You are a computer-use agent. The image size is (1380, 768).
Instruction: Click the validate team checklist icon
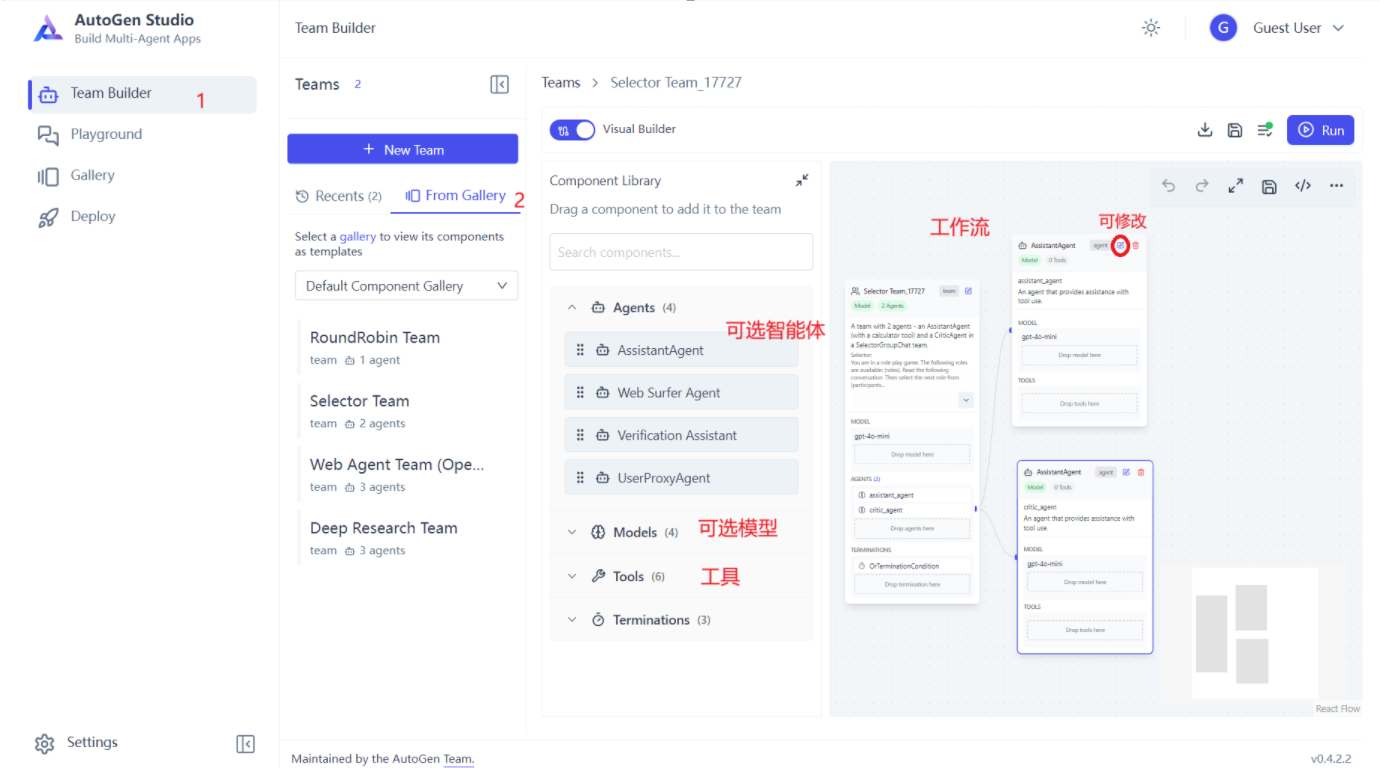(1265, 130)
